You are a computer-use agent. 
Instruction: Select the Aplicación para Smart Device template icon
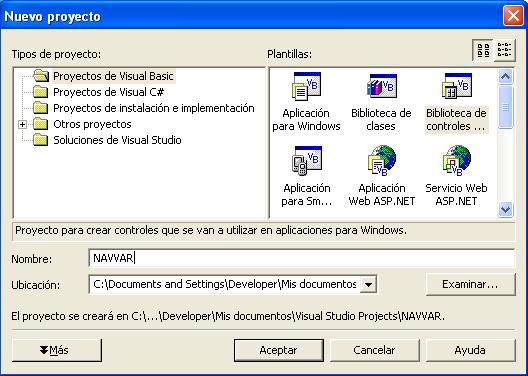click(x=306, y=161)
